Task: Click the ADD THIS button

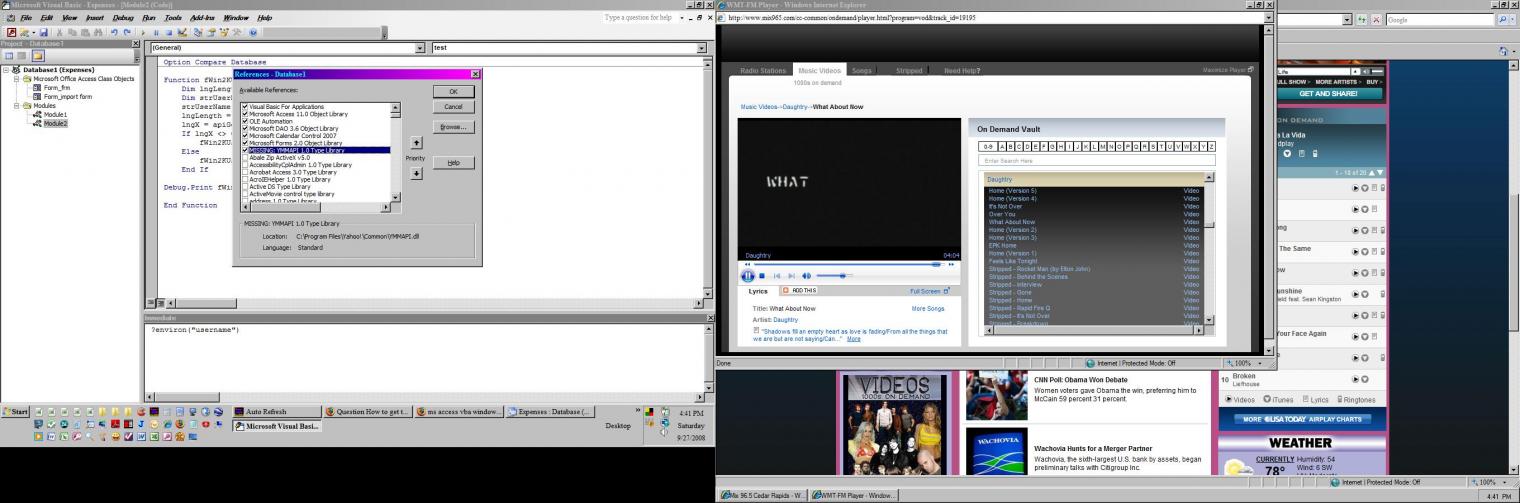Action: click(799, 291)
